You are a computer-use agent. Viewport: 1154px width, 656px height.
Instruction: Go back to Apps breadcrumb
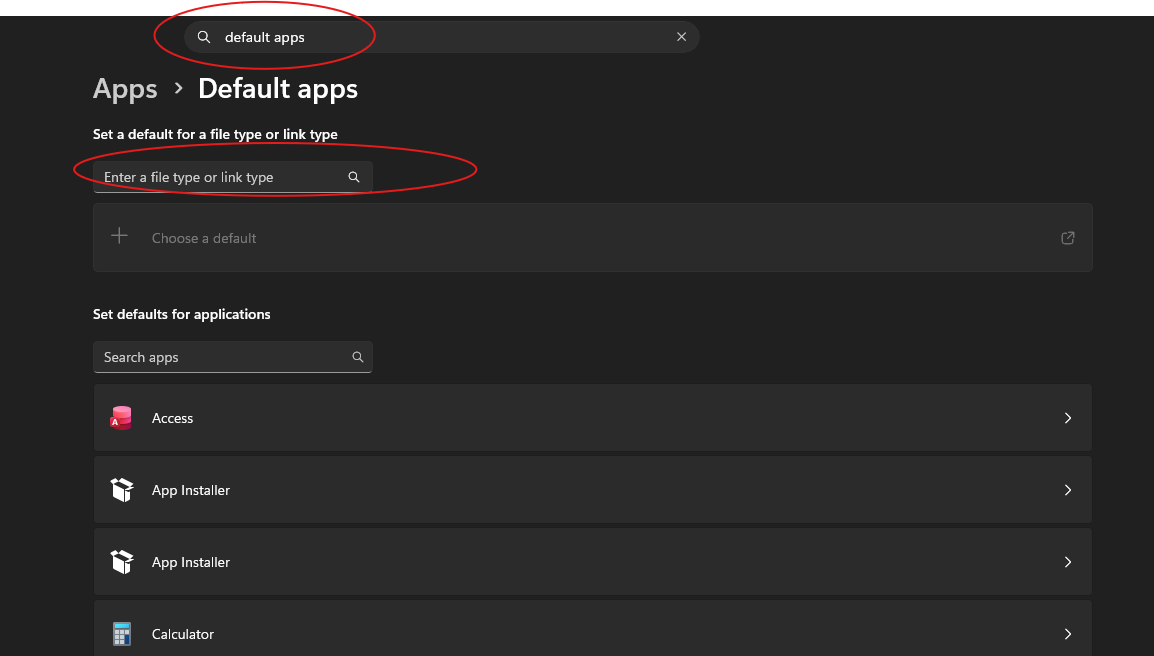(x=125, y=89)
